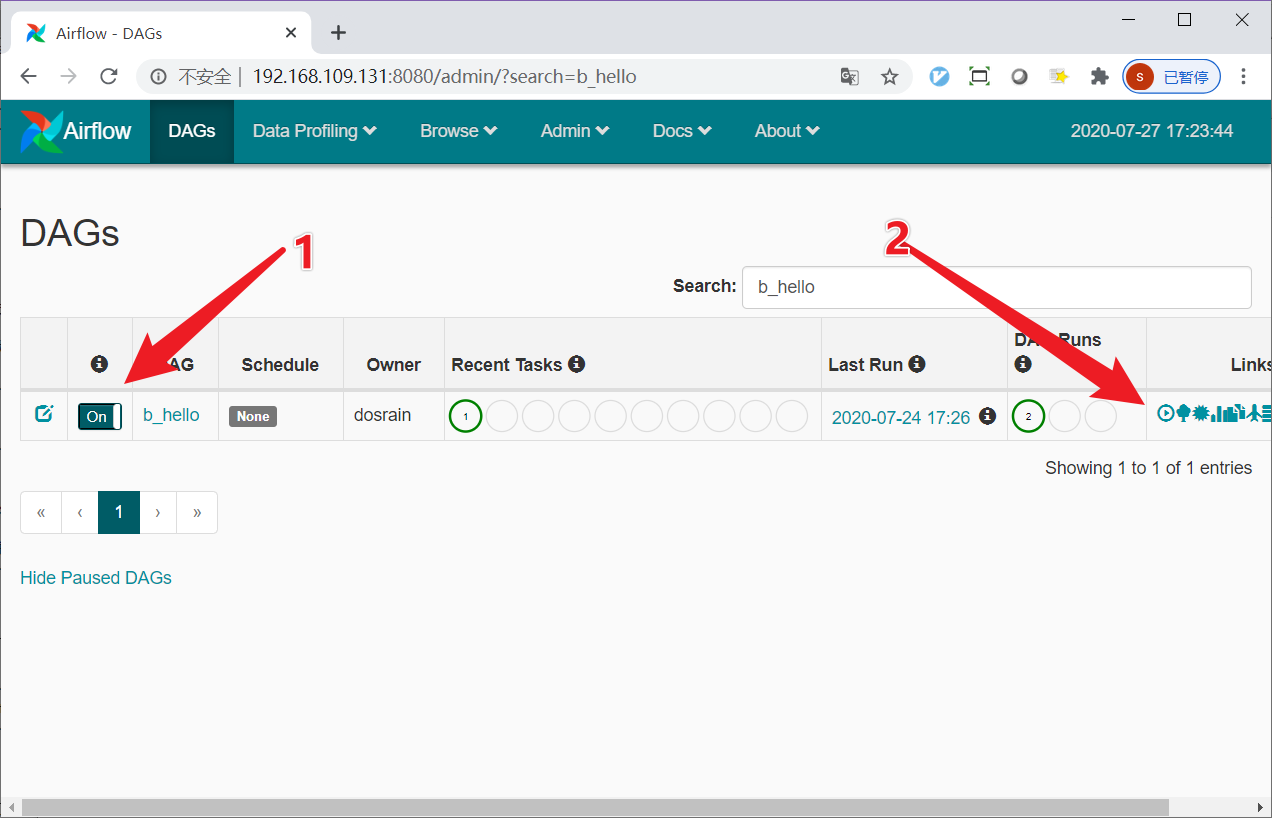The image size is (1272, 818).
Task: Go back to previous page
Action: coord(28,77)
